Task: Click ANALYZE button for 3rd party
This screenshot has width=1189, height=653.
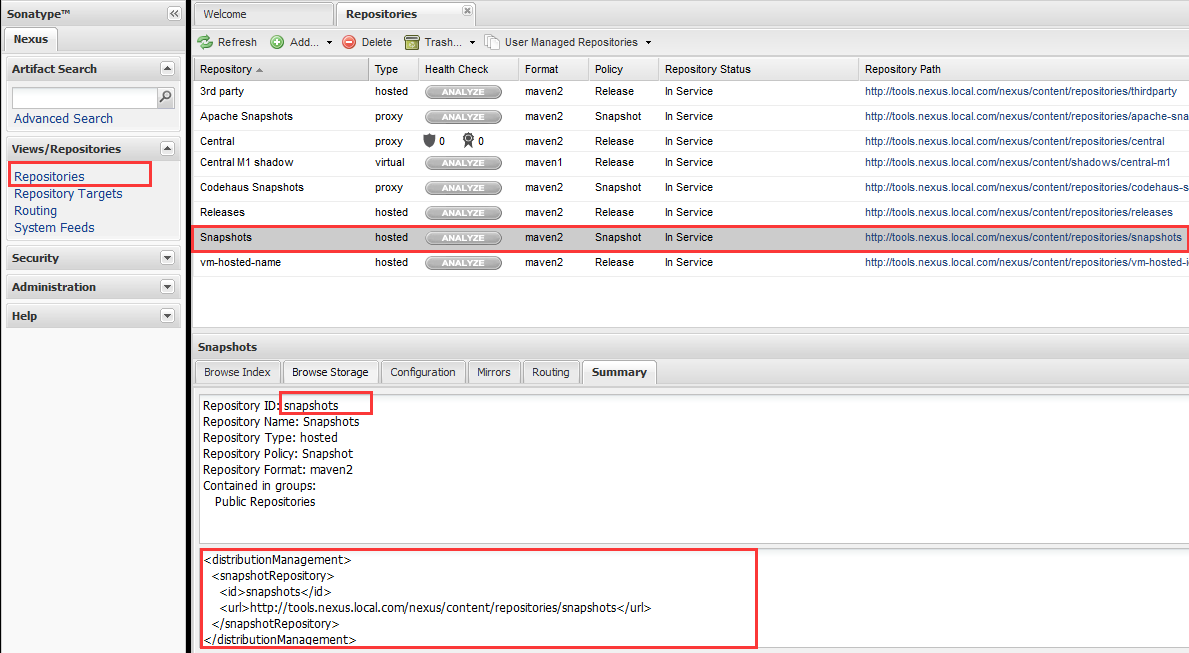Action: point(463,92)
